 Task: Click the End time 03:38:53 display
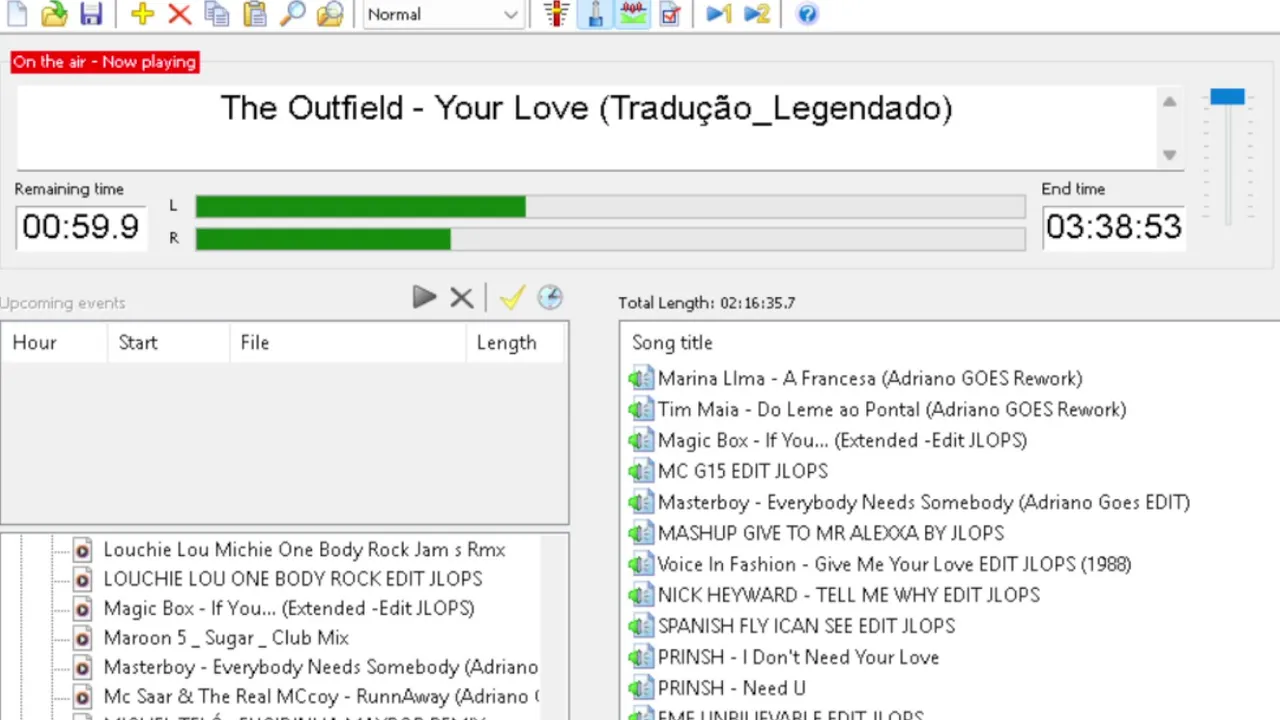tap(1114, 227)
